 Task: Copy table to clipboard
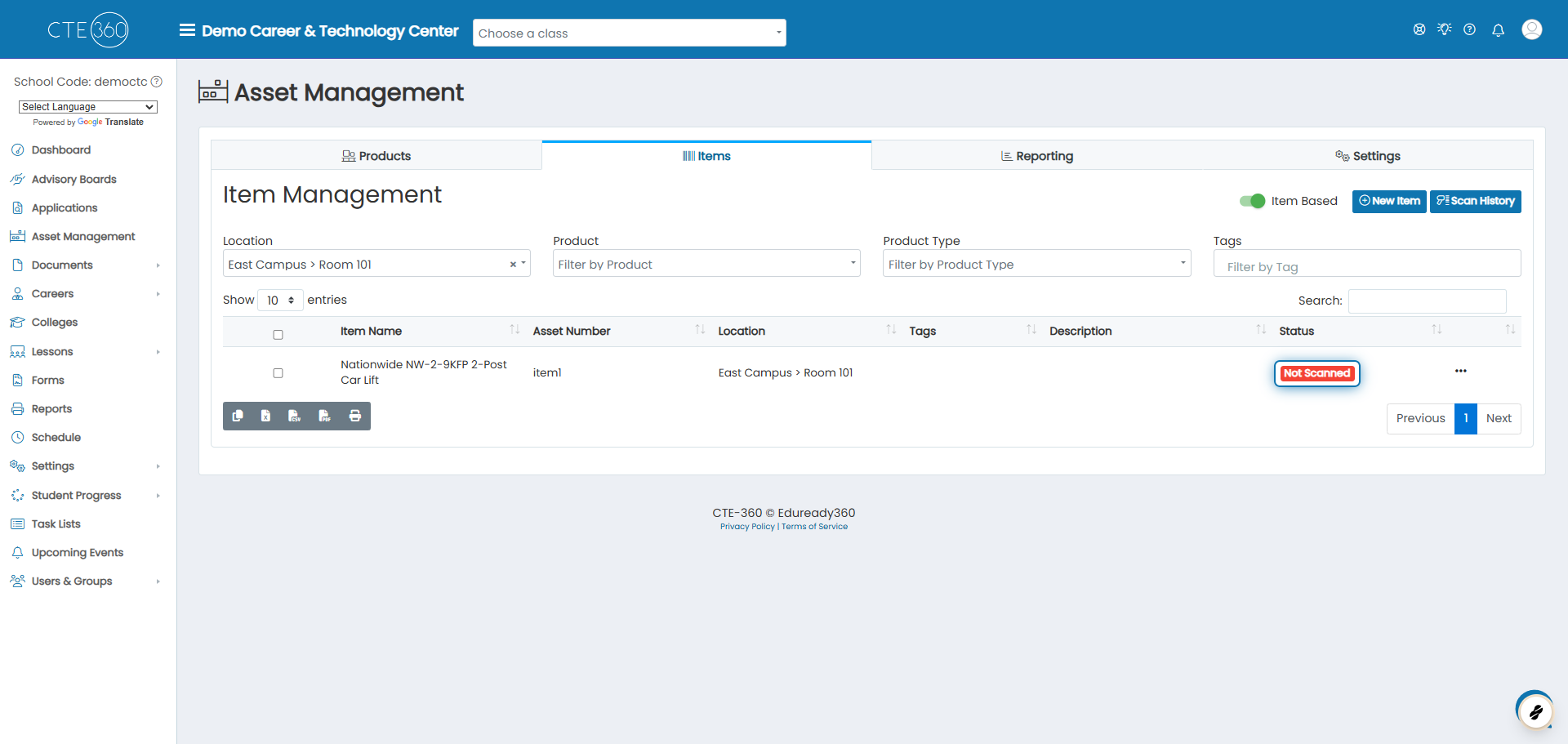238,416
